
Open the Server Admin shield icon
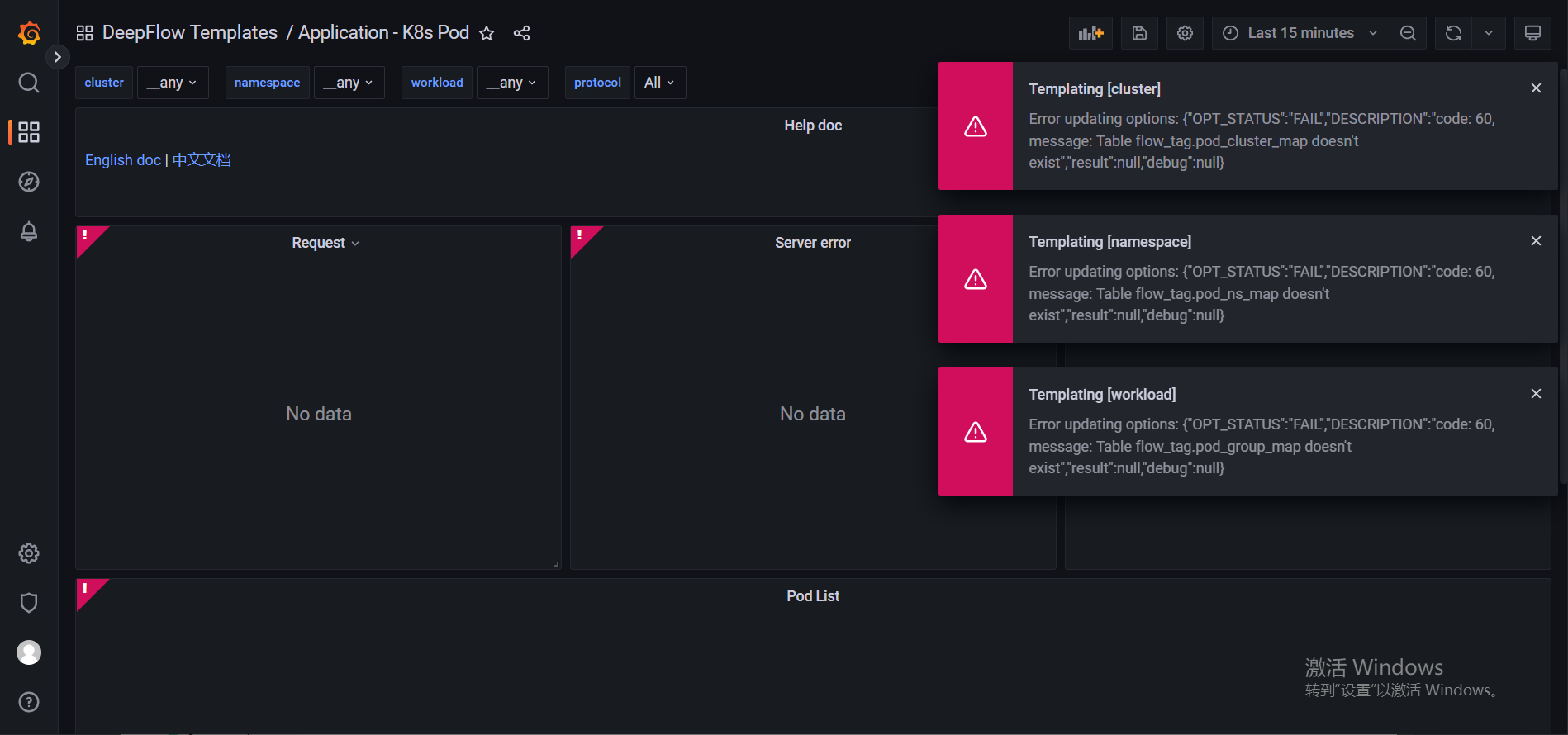click(29, 603)
